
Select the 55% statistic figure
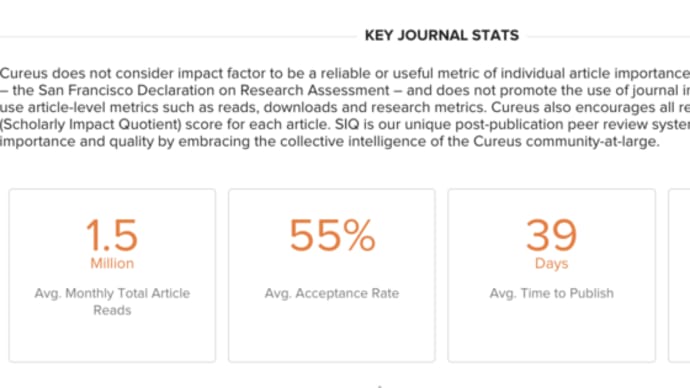tap(332, 236)
